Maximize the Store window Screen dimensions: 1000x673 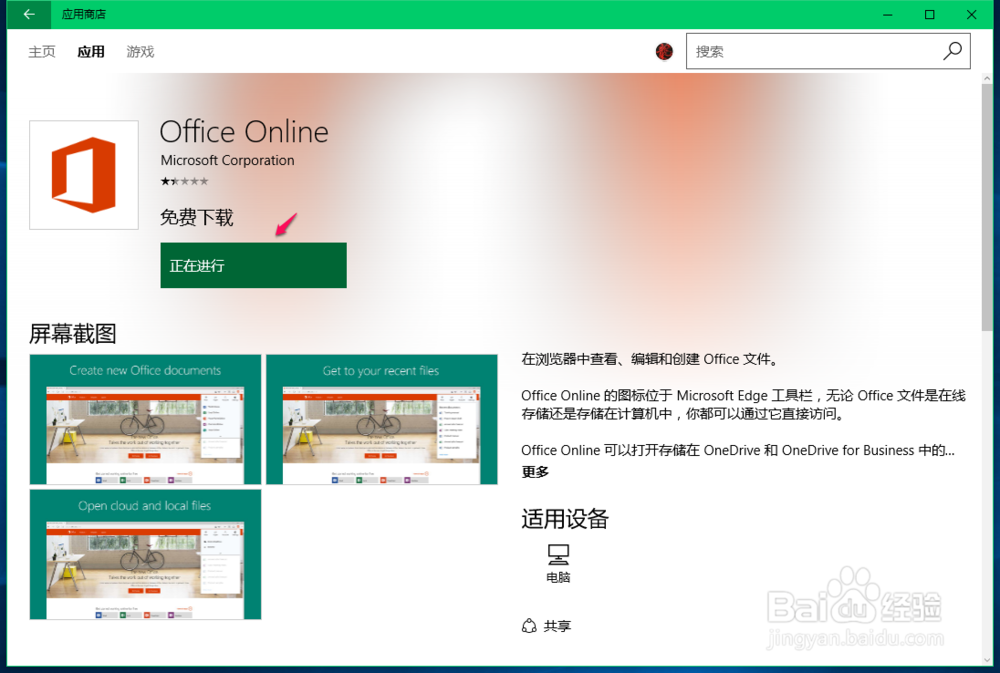click(x=929, y=14)
